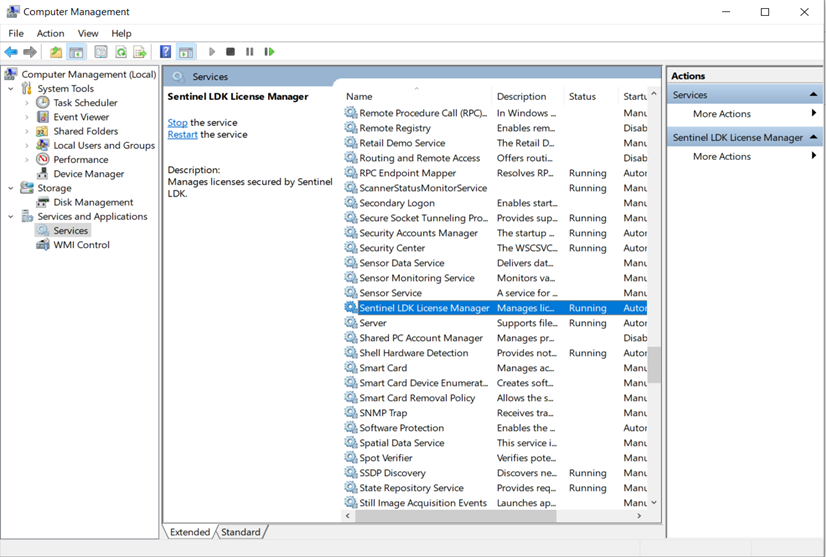This screenshot has height=557, width=826.
Task: Click the Restart the service link
Action: [x=182, y=134]
